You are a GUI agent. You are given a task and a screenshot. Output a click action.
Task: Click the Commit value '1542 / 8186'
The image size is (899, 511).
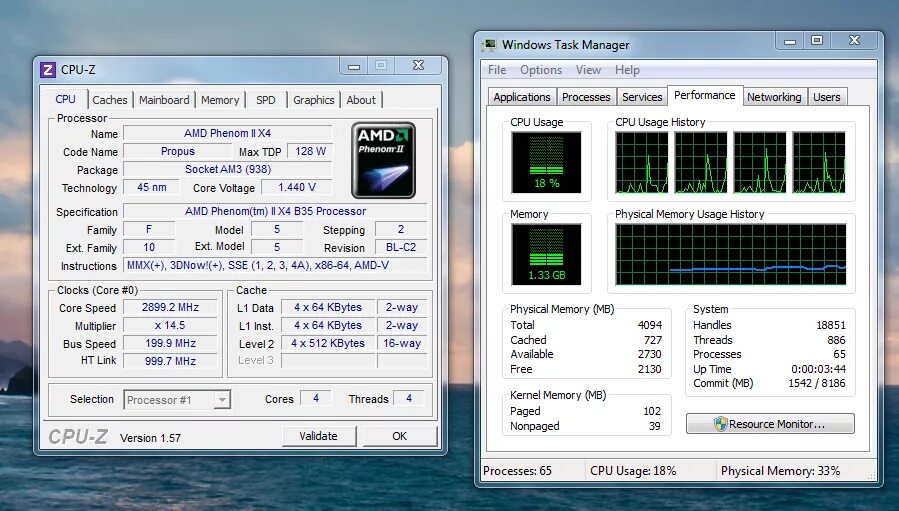(816, 383)
